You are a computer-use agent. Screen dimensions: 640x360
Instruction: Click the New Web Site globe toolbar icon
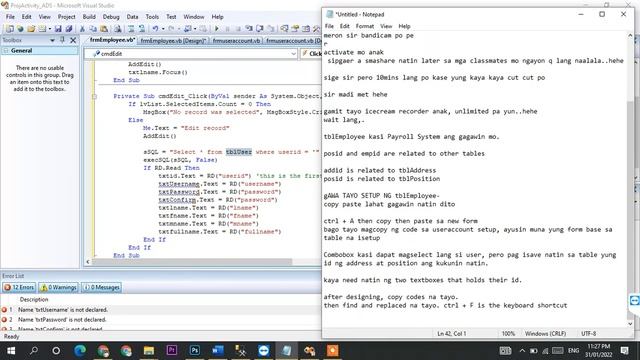point(20,29)
